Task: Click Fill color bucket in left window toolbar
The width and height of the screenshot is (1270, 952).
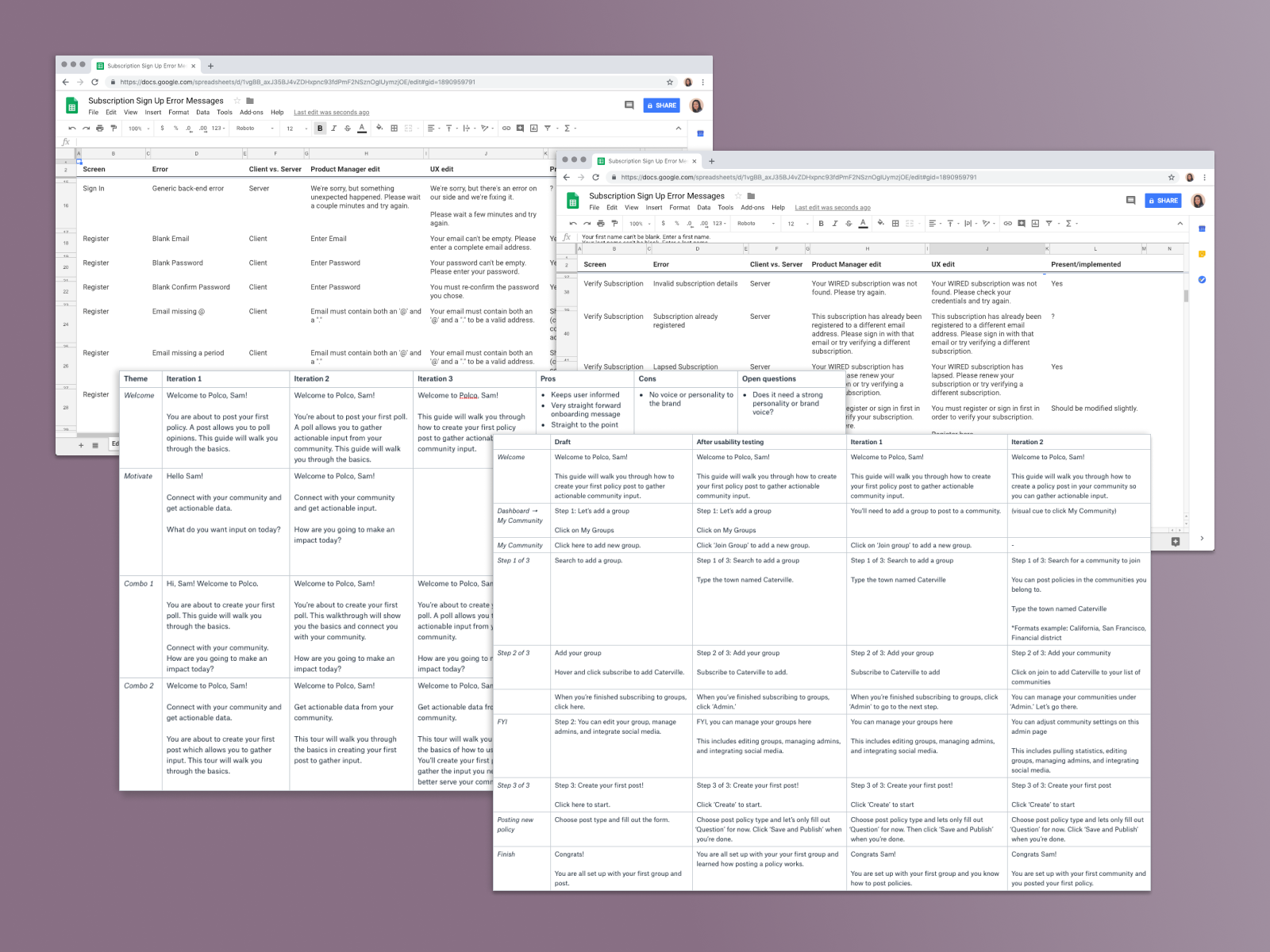Action: click(379, 128)
